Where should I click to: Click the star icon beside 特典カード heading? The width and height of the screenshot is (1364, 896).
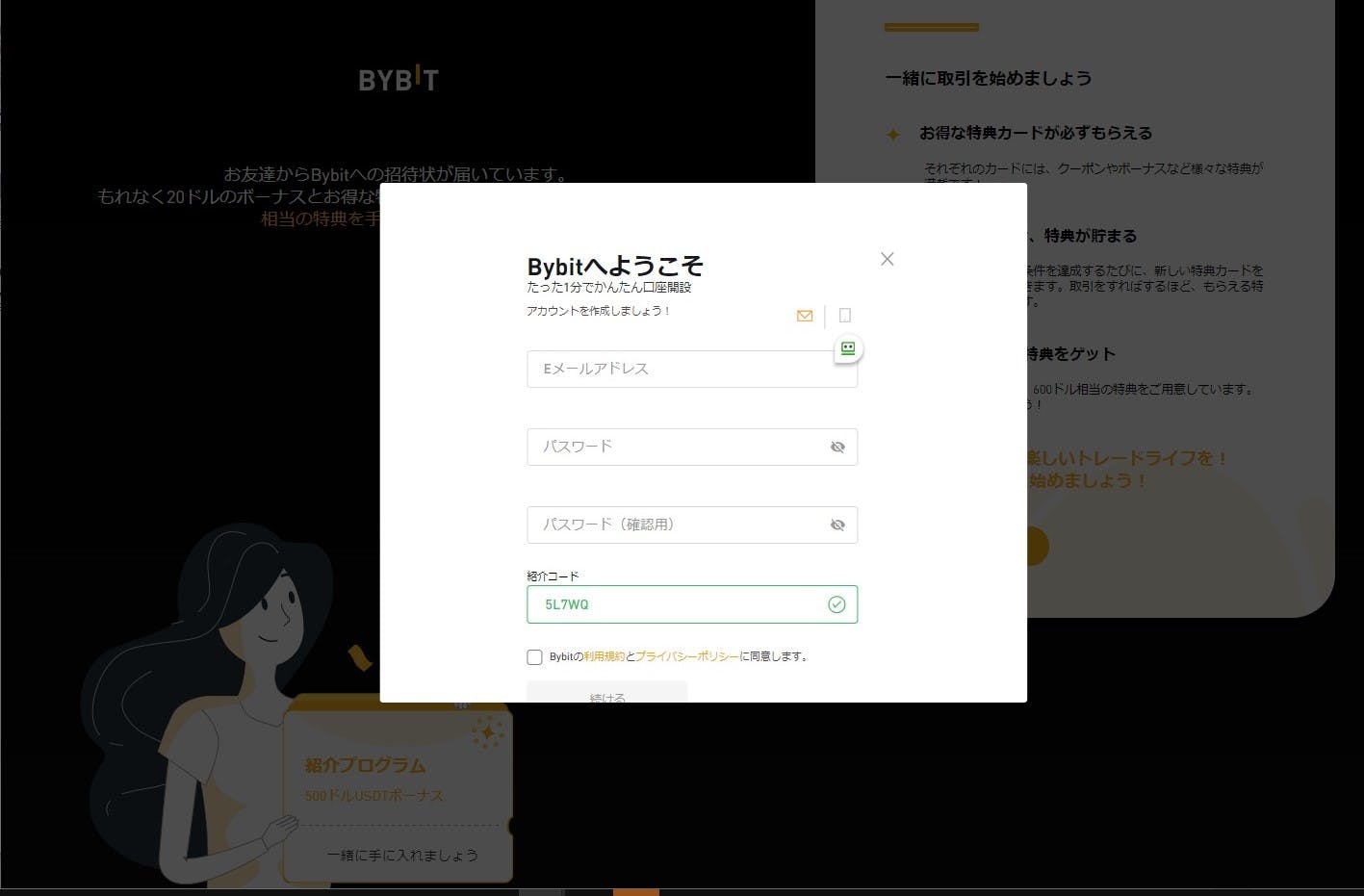click(x=893, y=135)
